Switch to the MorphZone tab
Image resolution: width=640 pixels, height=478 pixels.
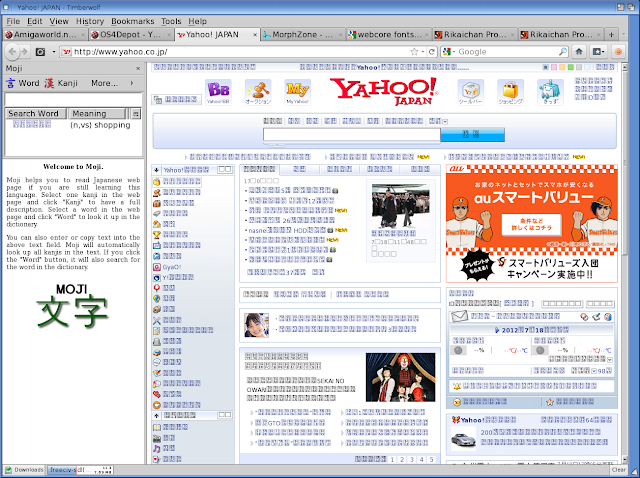[x=303, y=35]
